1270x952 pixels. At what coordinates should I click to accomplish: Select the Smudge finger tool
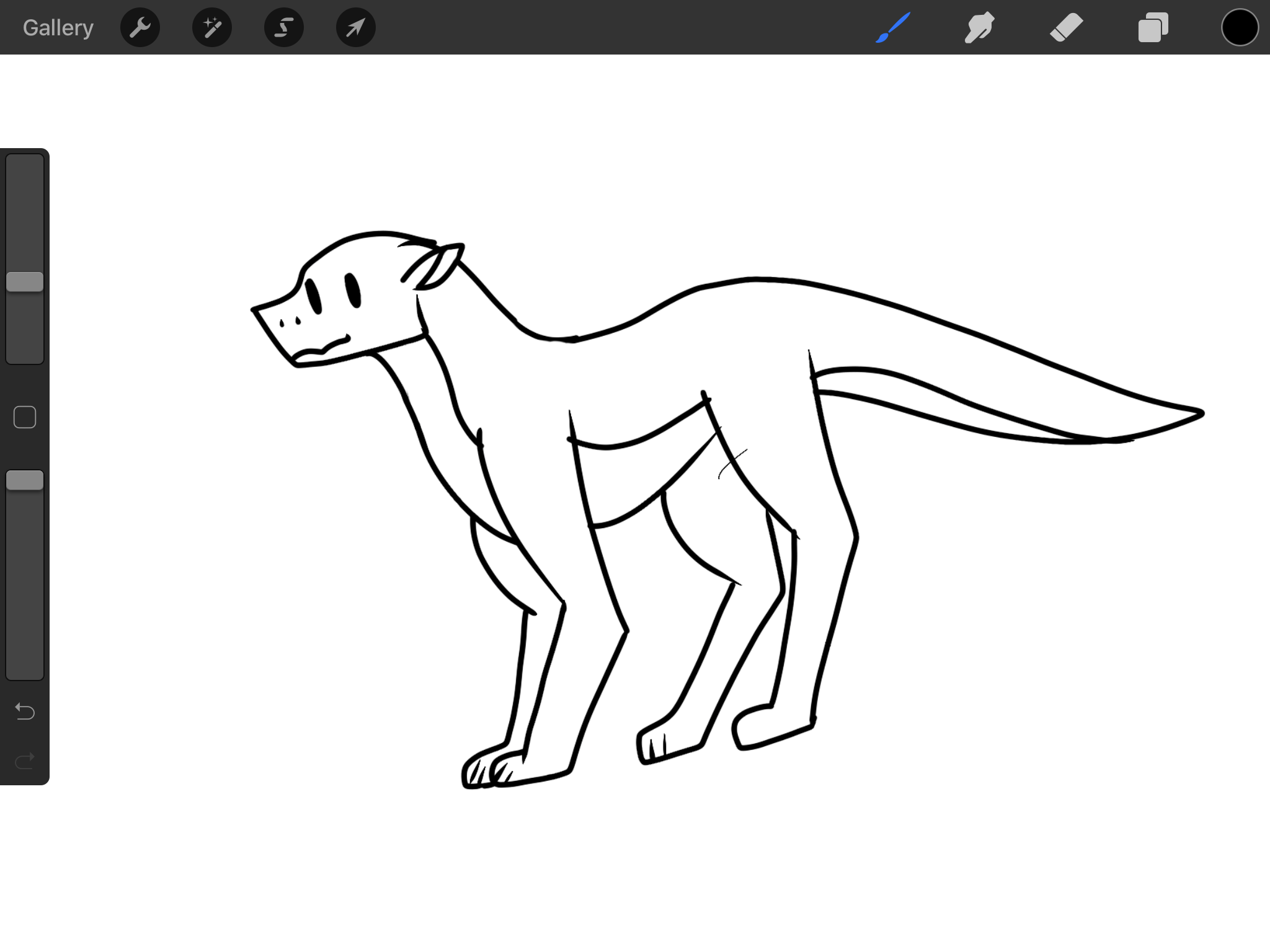pyautogui.click(x=979, y=28)
